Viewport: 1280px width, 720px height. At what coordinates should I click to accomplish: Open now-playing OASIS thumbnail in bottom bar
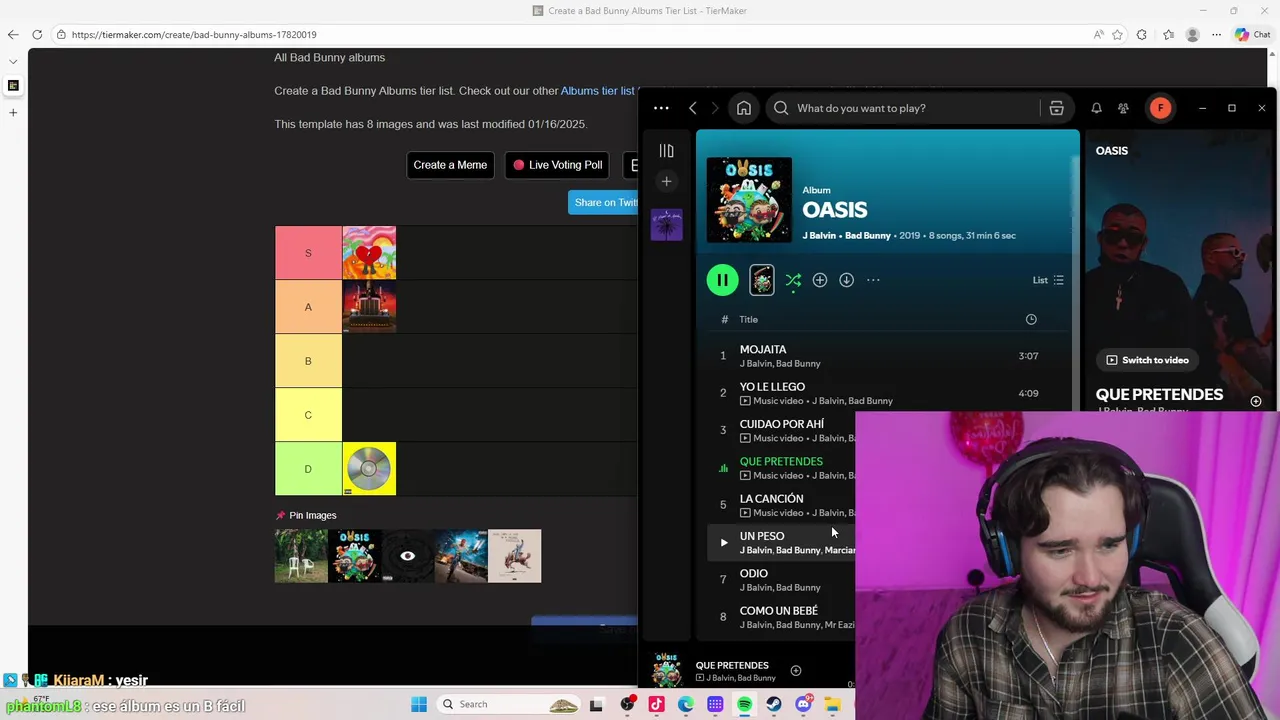click(667, 670)
